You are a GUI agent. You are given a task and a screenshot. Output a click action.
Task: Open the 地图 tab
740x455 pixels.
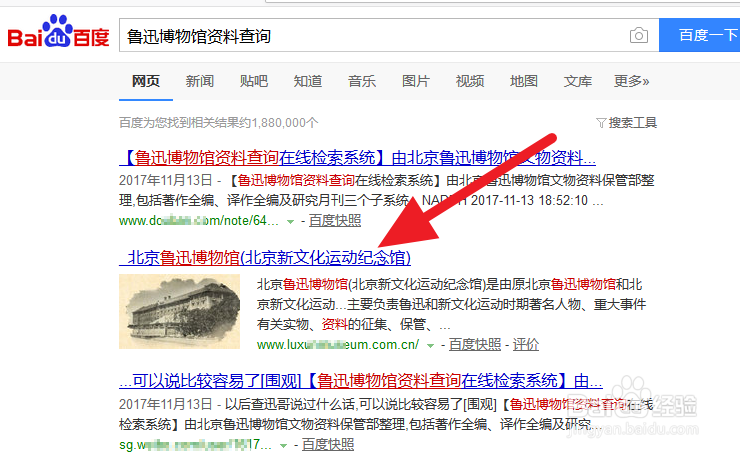(x=523, y=81)
